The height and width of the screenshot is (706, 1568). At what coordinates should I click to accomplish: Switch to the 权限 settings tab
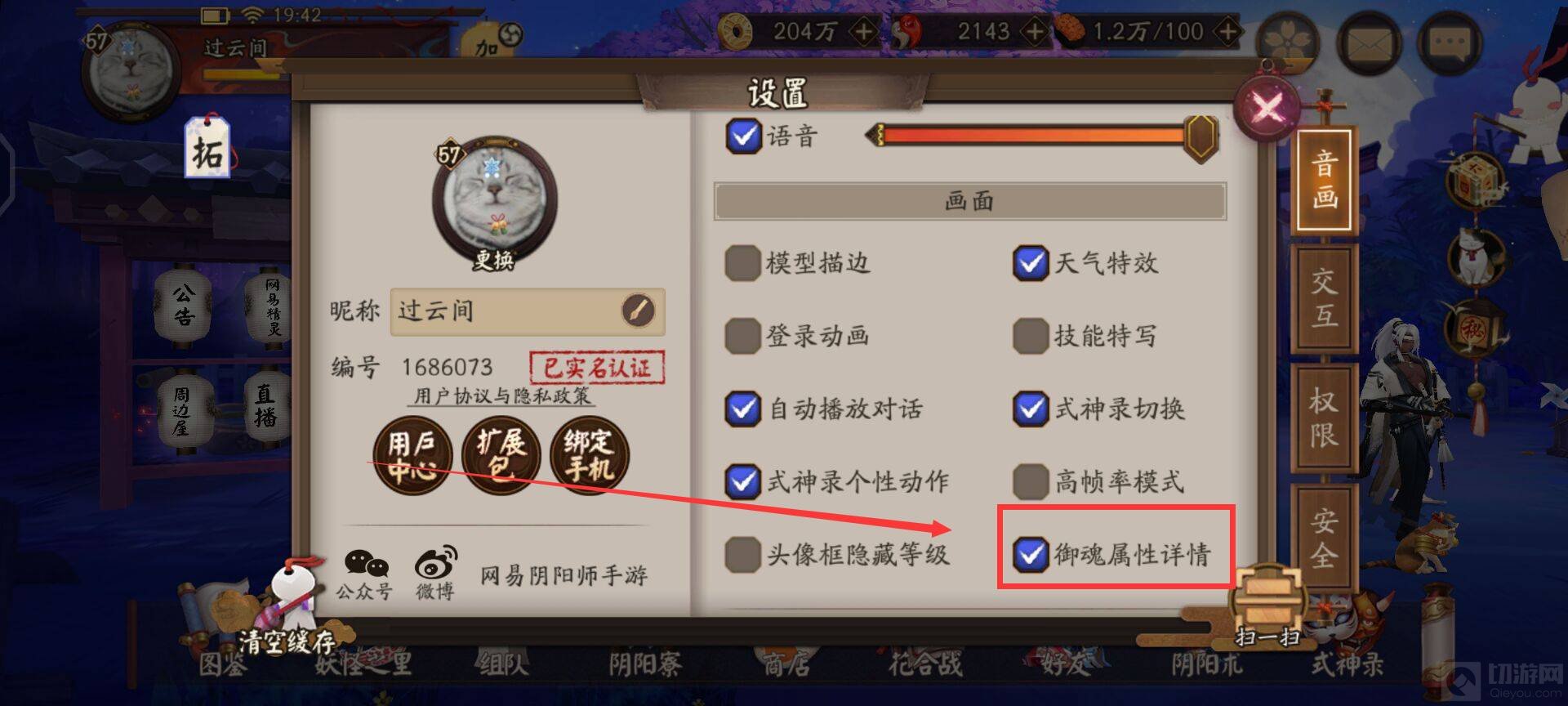click(x=1324, y=417)
